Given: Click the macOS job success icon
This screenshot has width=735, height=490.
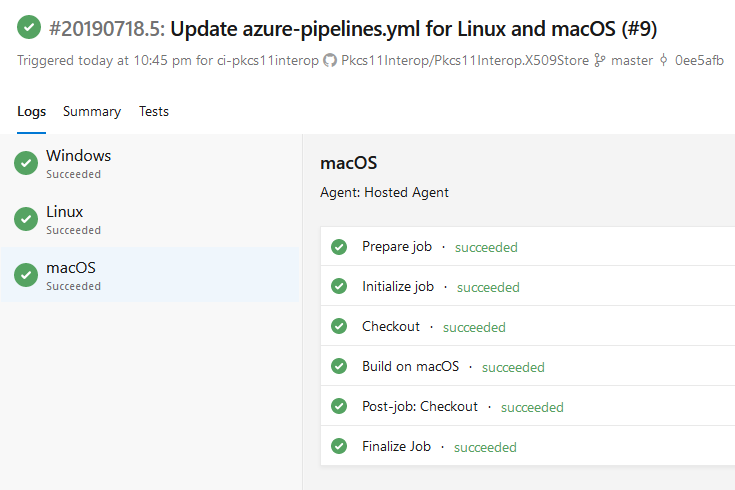Looking at the screenshot, I should tap(26, 275).
